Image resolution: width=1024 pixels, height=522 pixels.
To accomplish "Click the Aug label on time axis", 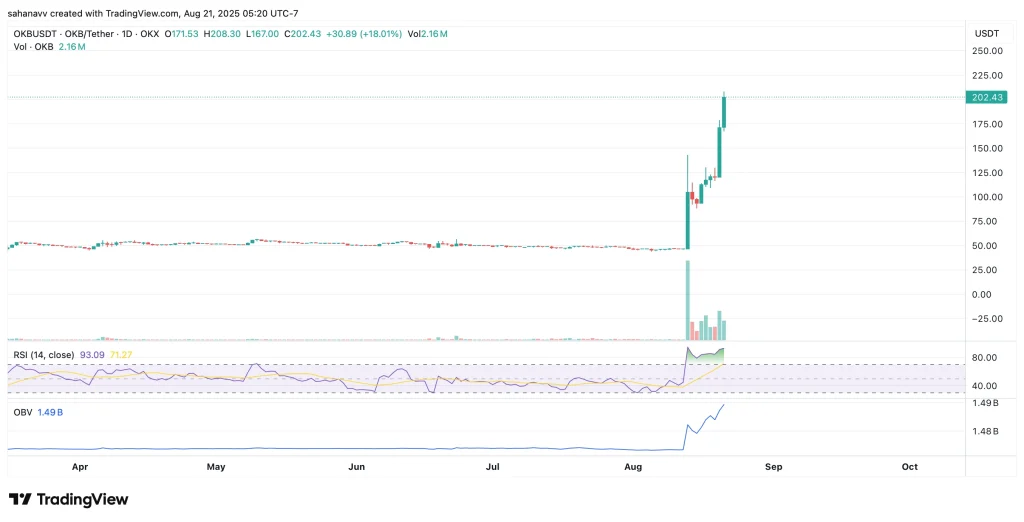I will [x=633, y=467].
